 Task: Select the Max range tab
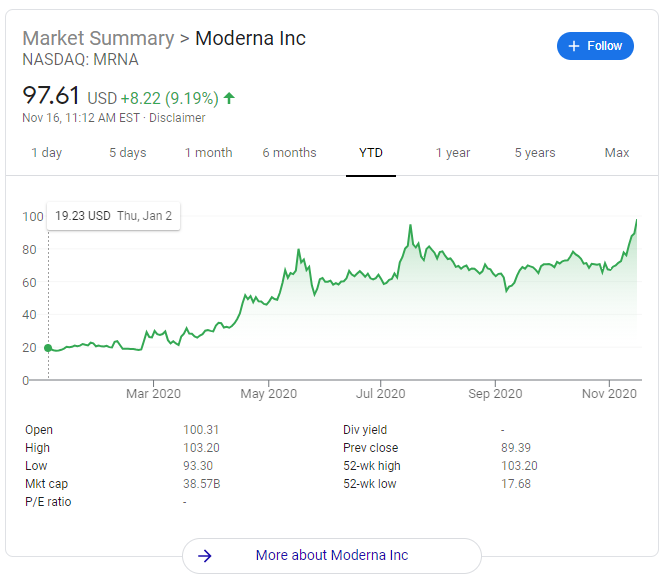point(617,153)
